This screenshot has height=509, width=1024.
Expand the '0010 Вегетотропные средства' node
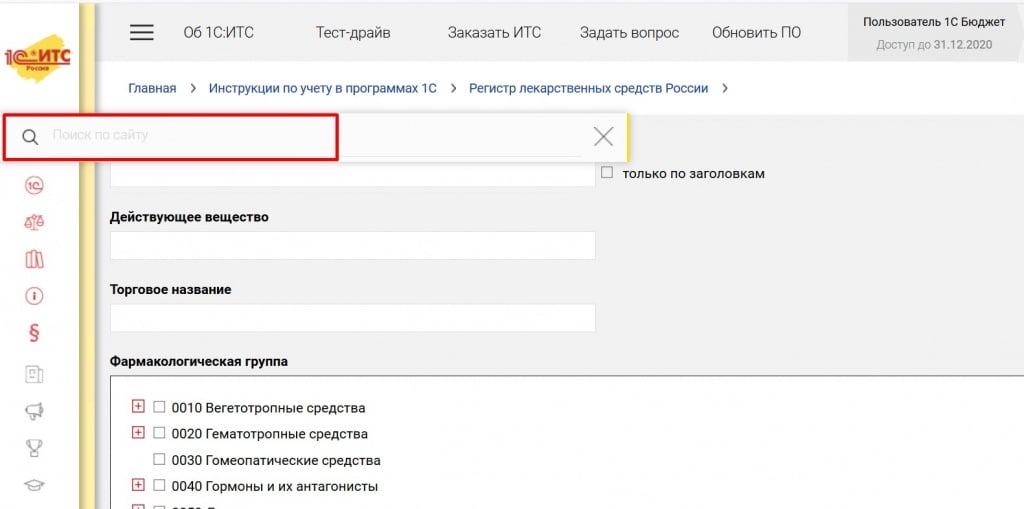click(138, 407)
